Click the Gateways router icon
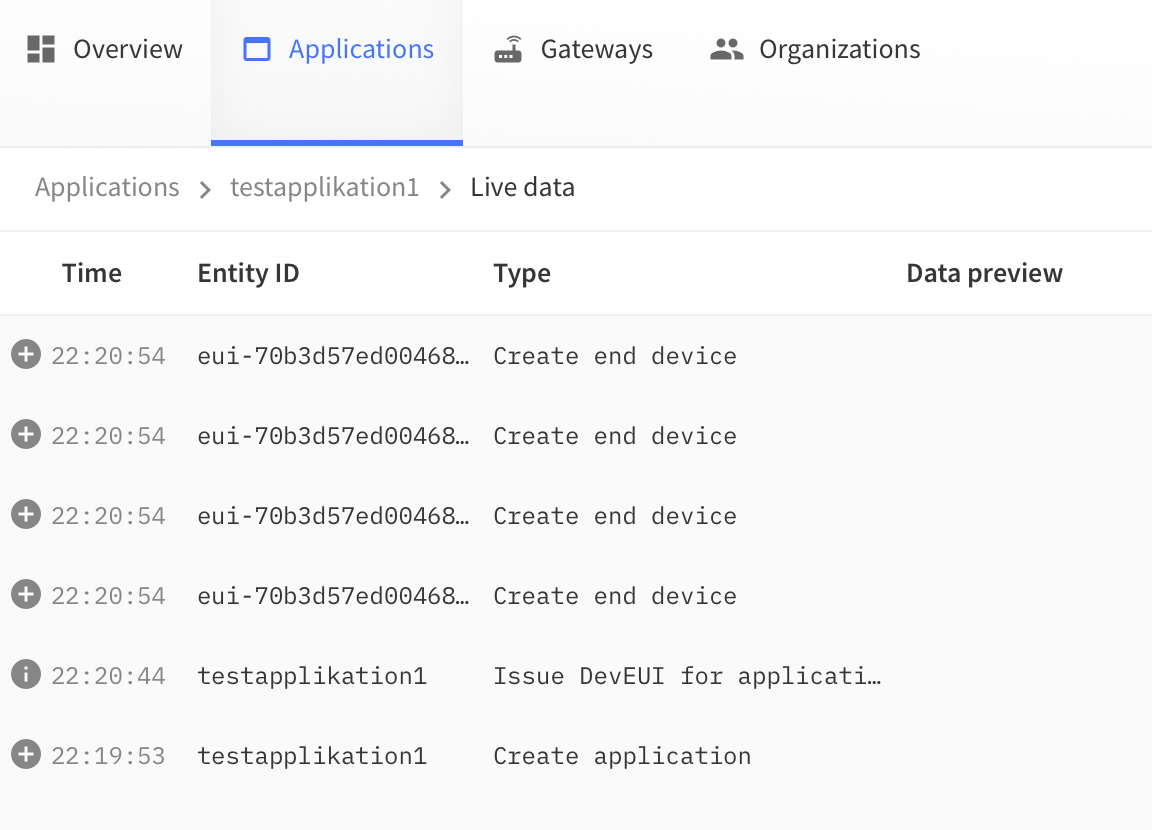Viewport: 1152px width, 830px height. [509, 49]
